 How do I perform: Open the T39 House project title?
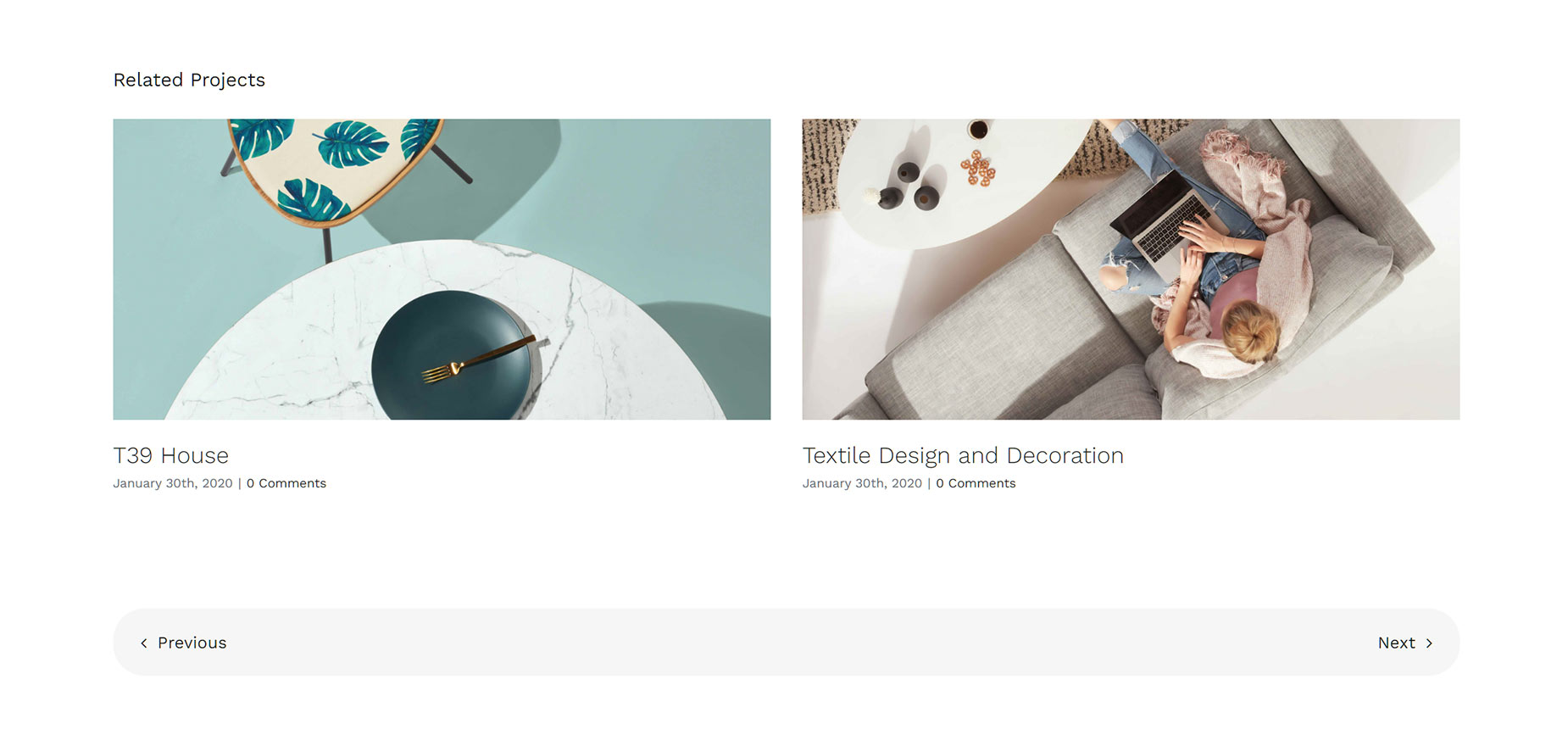click(171, 455)
